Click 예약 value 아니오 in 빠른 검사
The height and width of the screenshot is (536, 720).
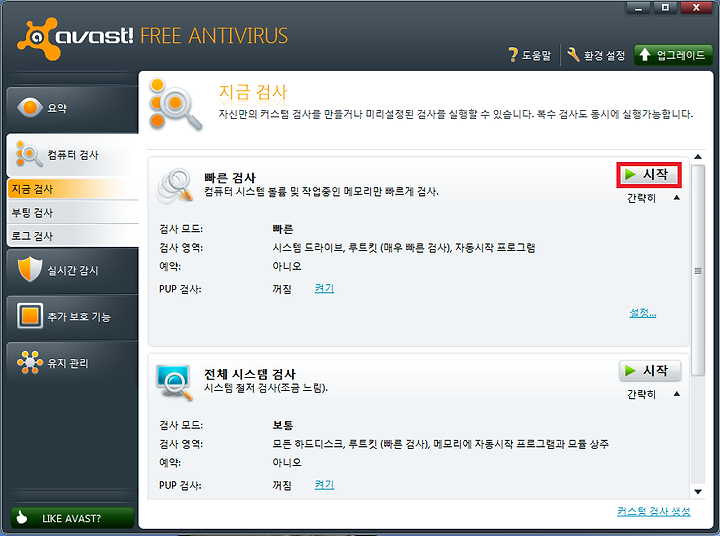tap(287, 266)
